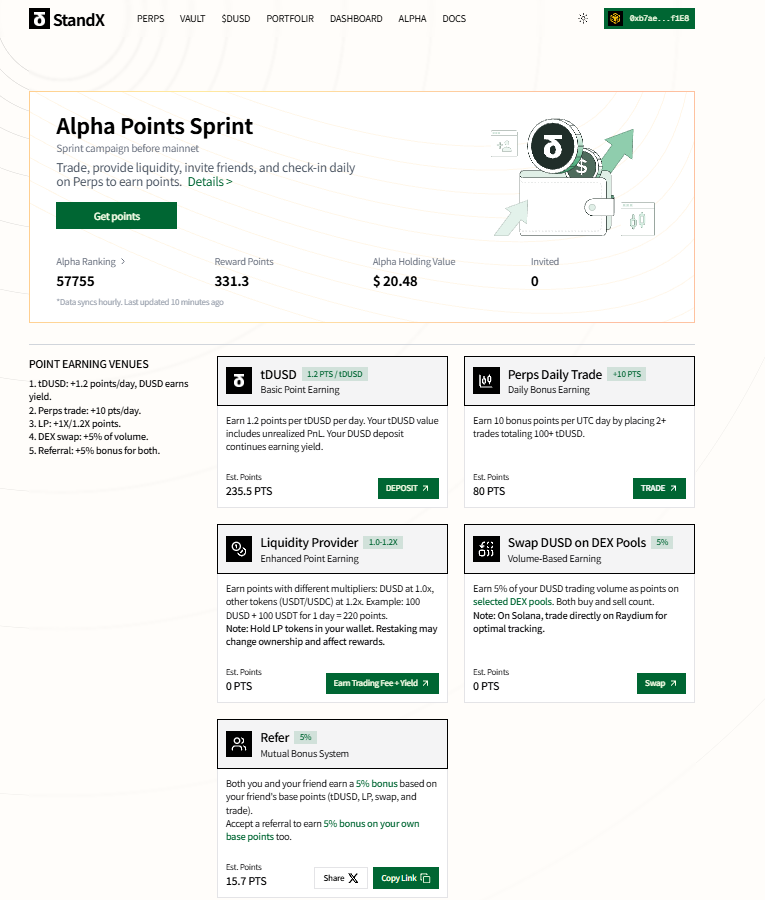Click Earn Trading Fee + Yield button
Image resolution: width=765 pixels, height=900 pixels.
pos(382,684)
